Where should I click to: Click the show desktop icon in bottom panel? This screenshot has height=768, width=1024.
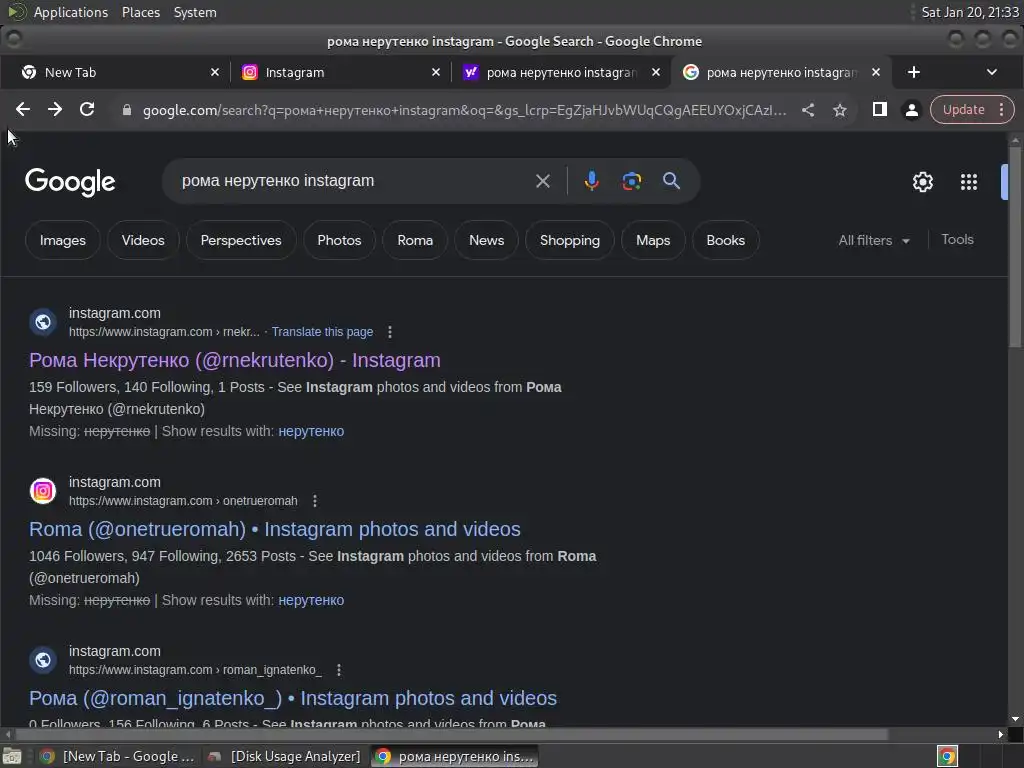pyautogui.click(x=11, y=756)
